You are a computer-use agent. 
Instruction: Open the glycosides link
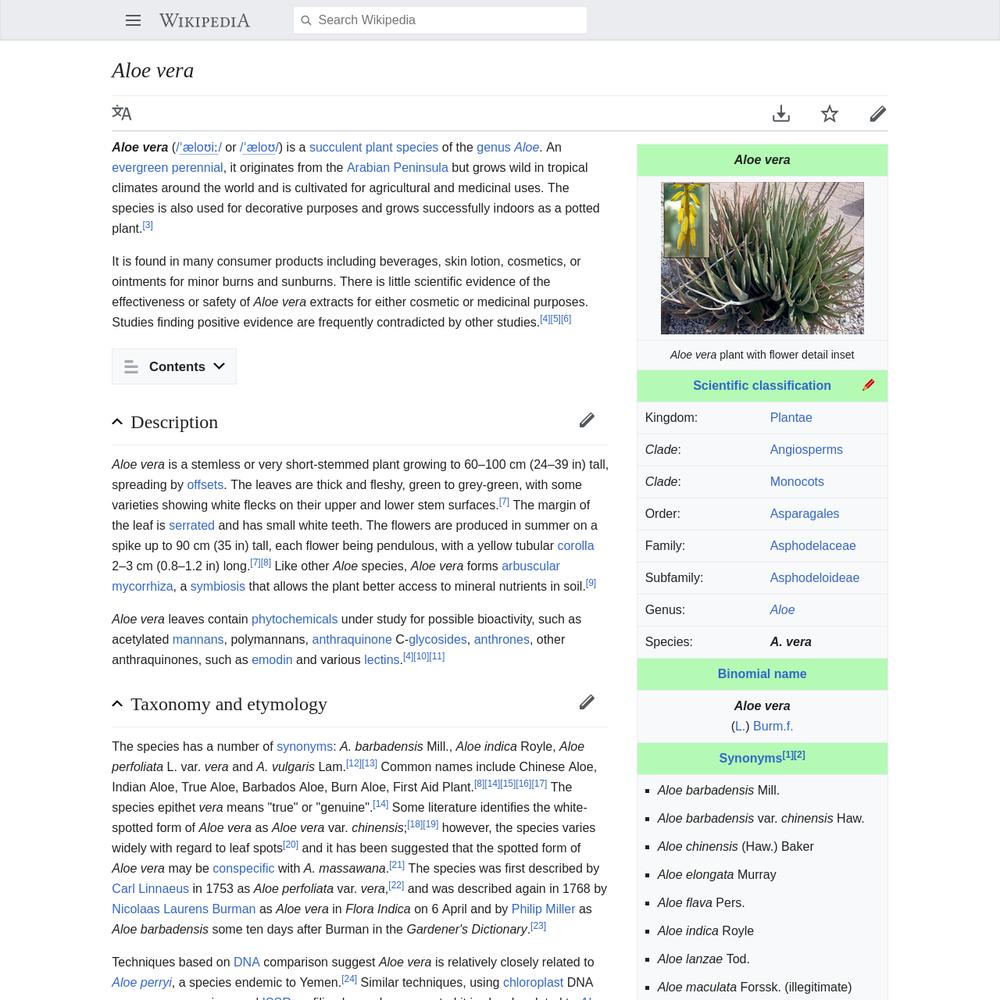[438, 640]
